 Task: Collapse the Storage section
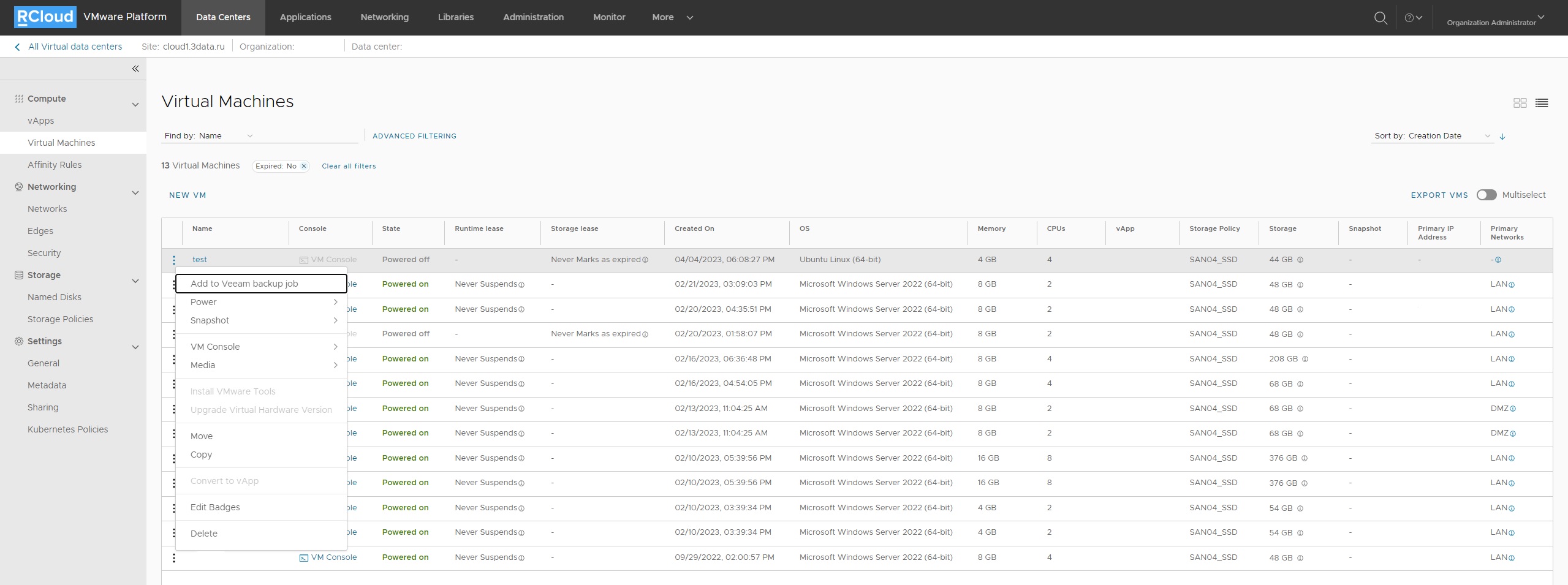(x=135, y=281)
